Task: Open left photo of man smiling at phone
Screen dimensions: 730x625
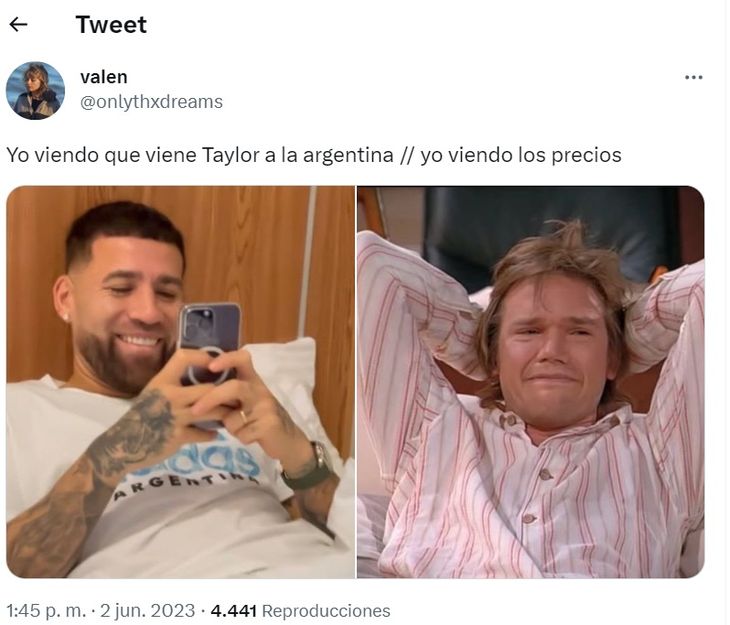Action: [x=181, y=382]
